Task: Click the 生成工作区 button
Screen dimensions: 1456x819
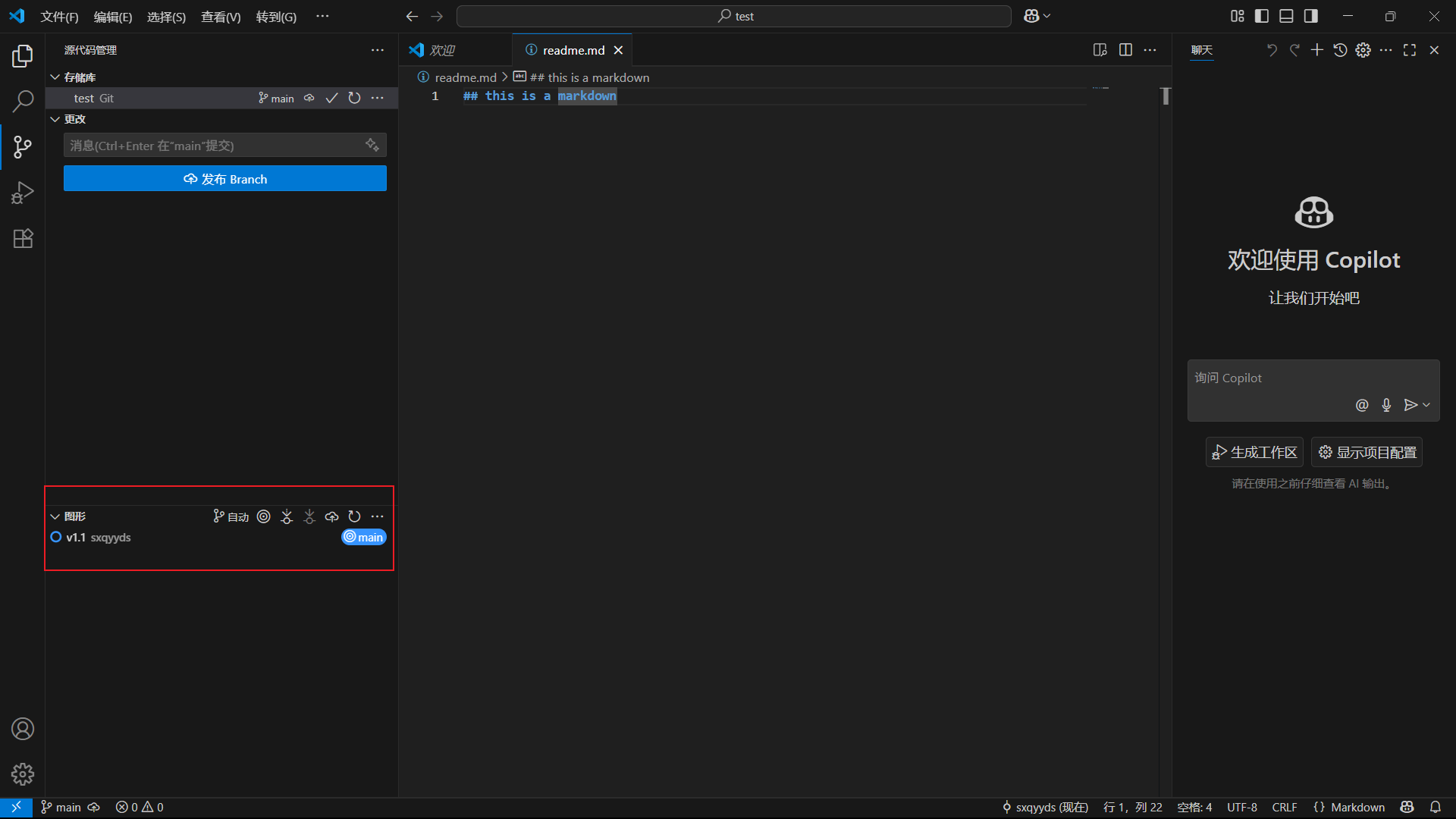Action: [1254, 453]
